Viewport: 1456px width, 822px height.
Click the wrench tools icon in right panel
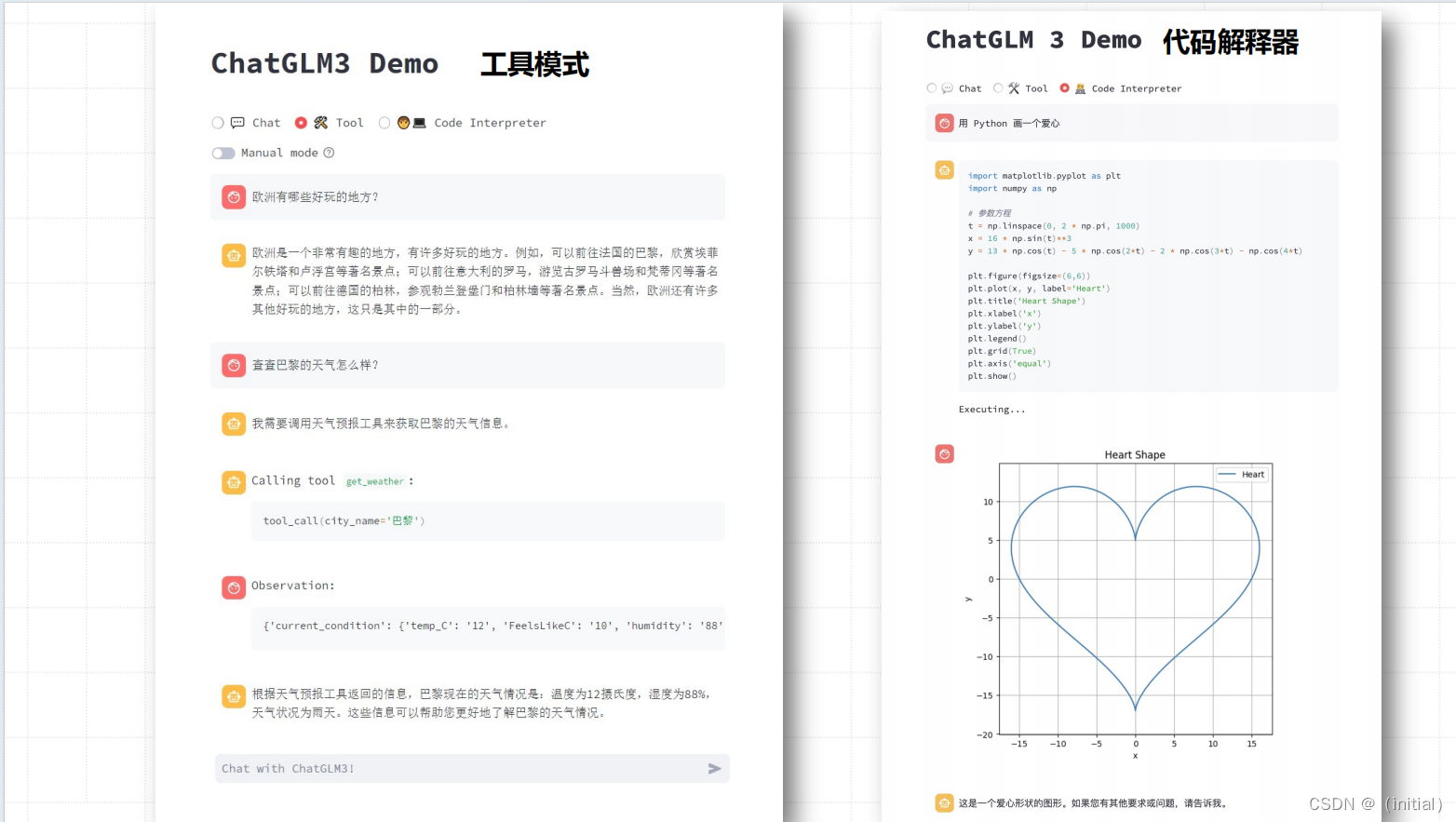[x=1014, y=88]
